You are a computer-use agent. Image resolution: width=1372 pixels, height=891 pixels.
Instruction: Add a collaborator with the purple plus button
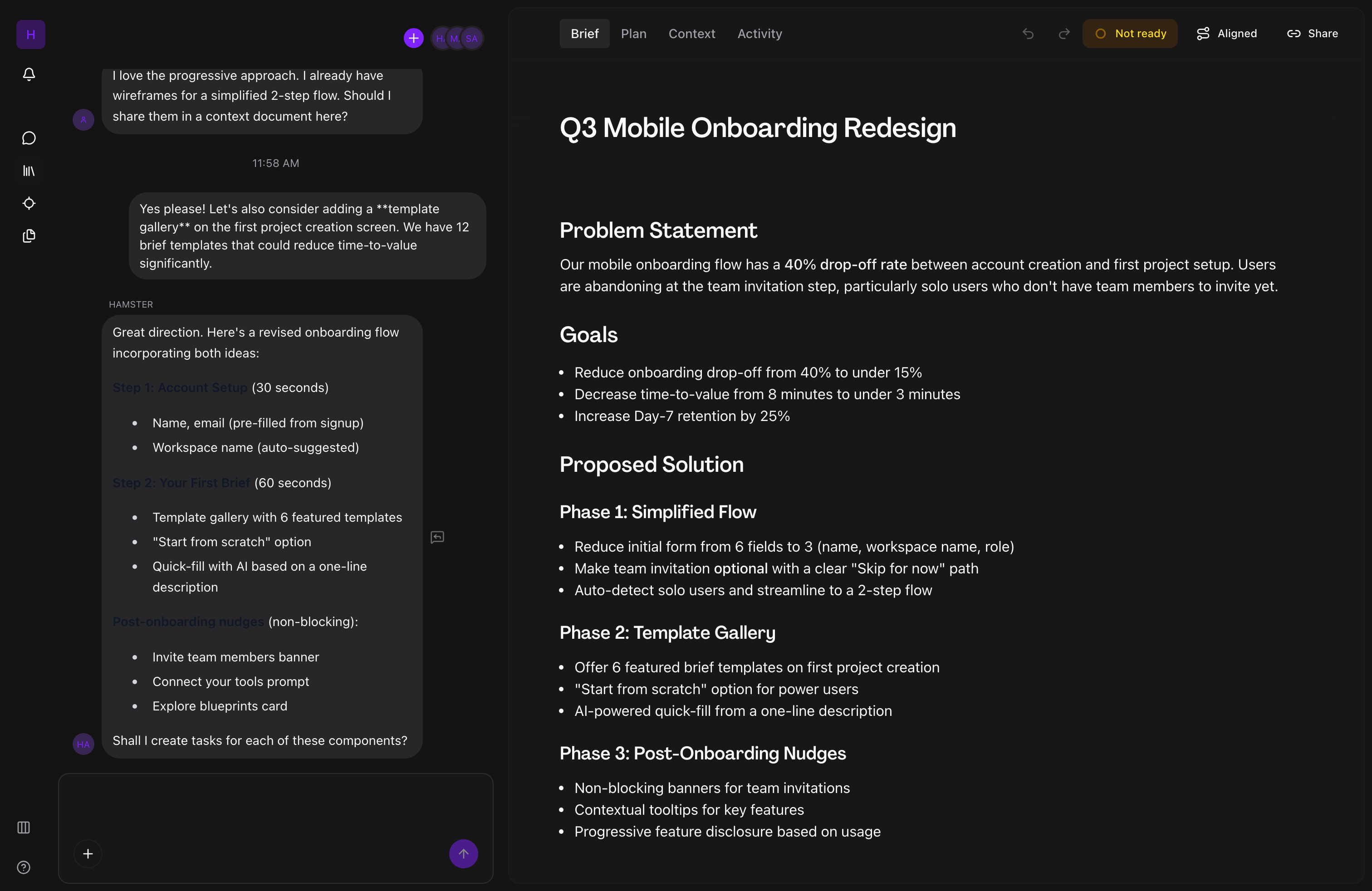(x=413, y=38)
